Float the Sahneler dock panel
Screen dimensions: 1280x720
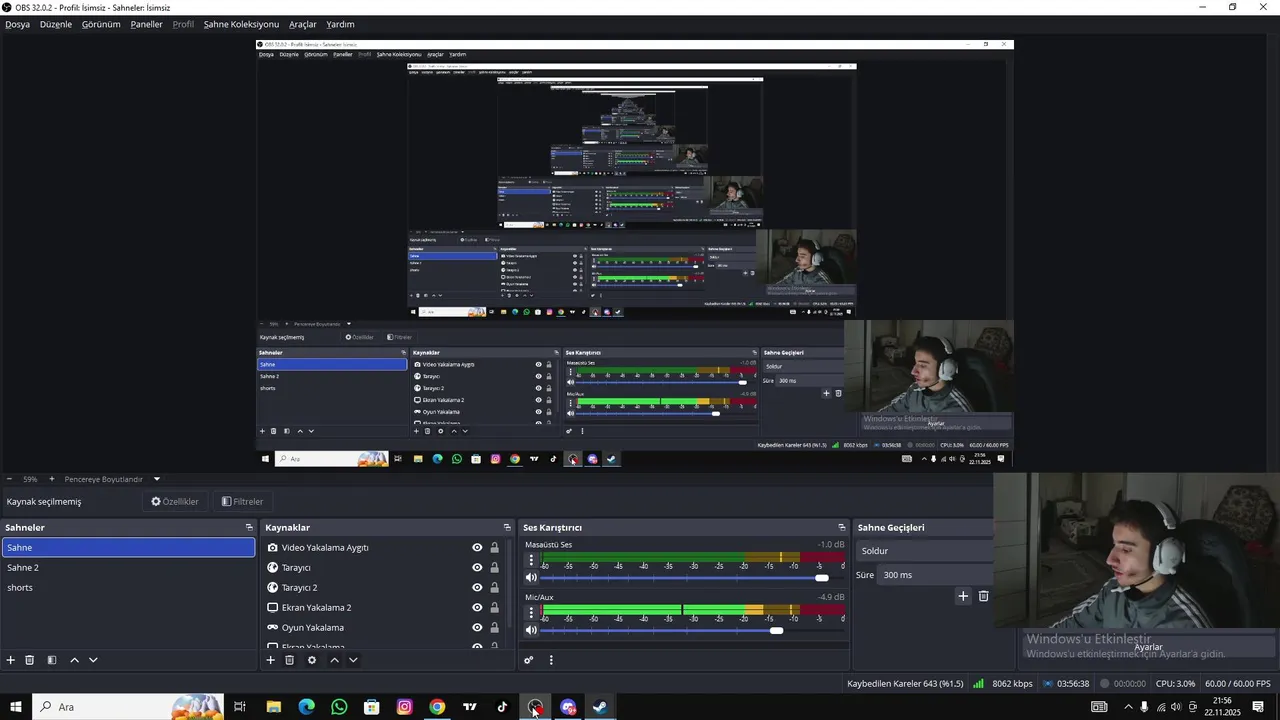[x=249, y=527]
